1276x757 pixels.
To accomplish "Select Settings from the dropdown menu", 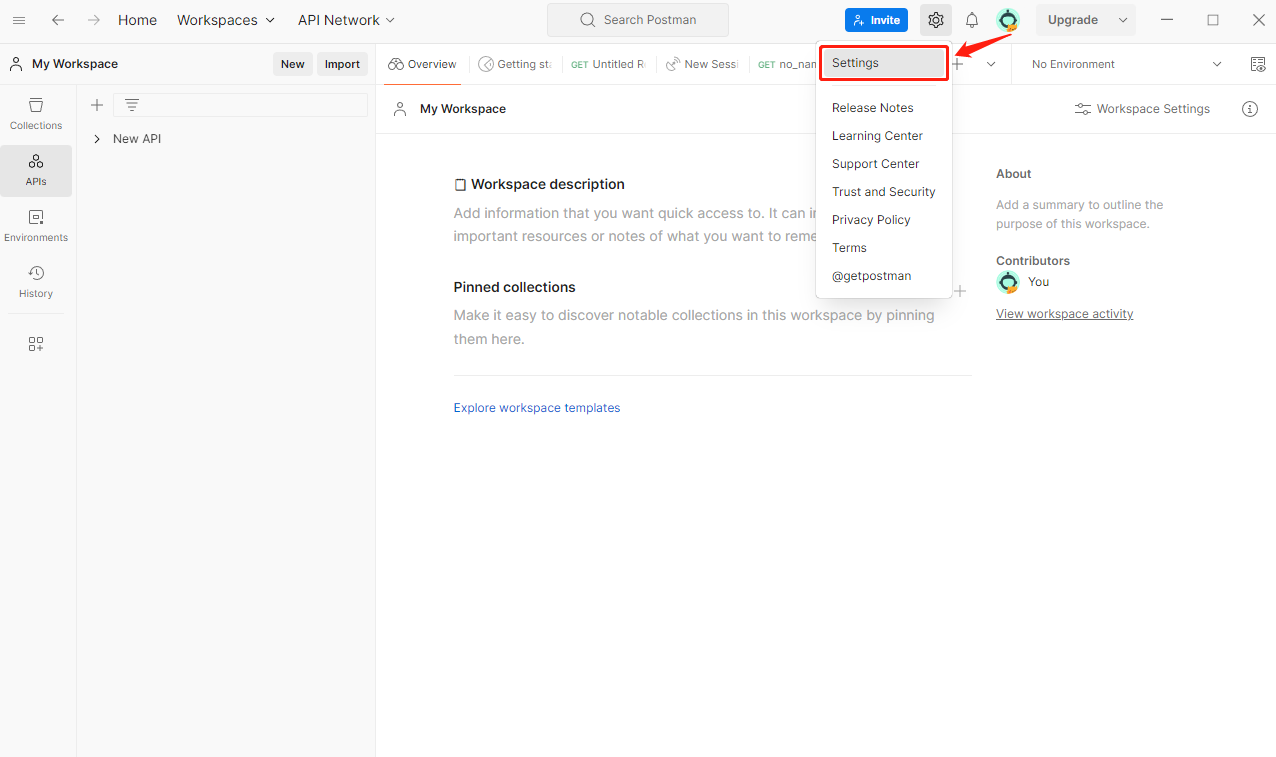I will pyautogui.click(x=883, y=63).
